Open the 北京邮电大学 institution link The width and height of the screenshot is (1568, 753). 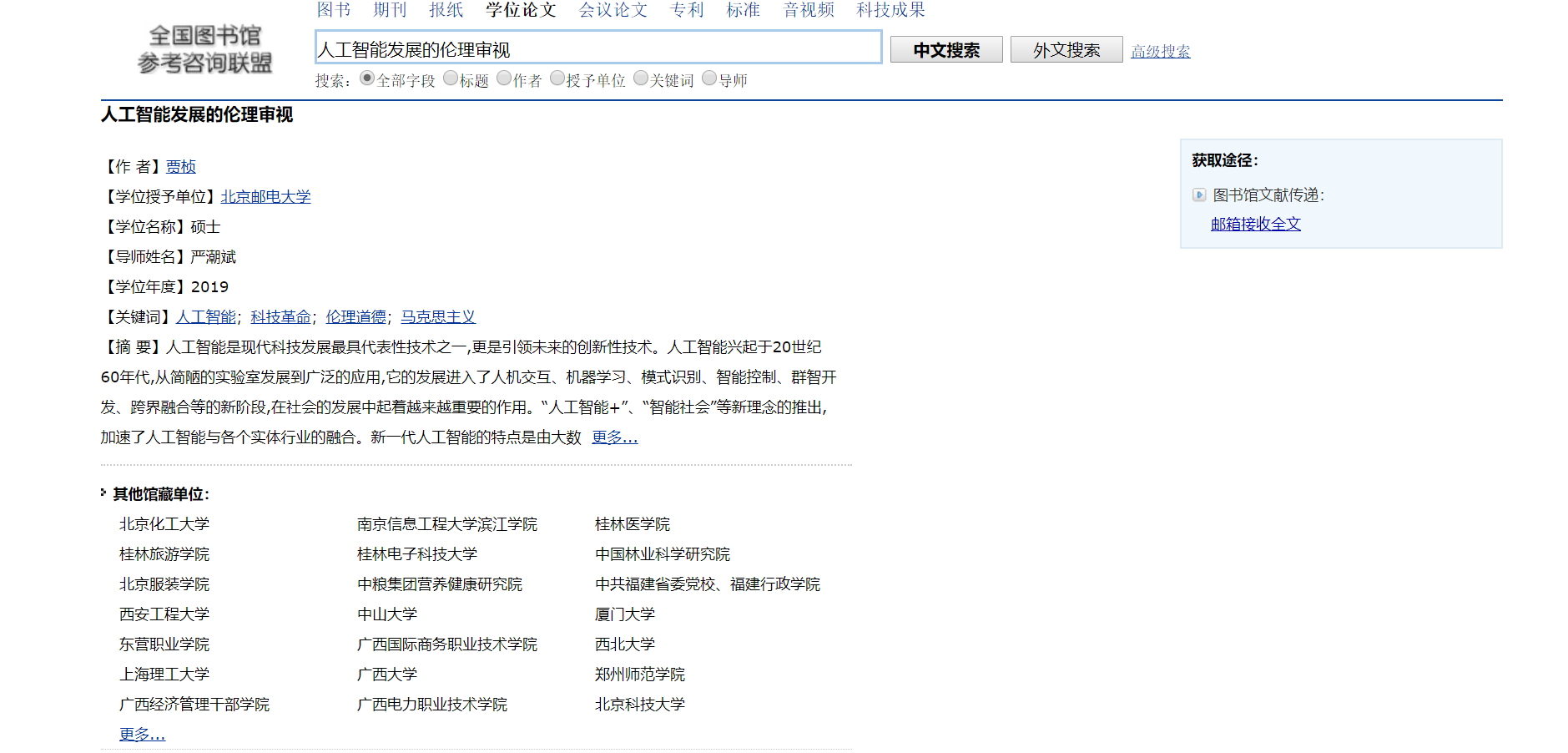click(x=265, y=196)
